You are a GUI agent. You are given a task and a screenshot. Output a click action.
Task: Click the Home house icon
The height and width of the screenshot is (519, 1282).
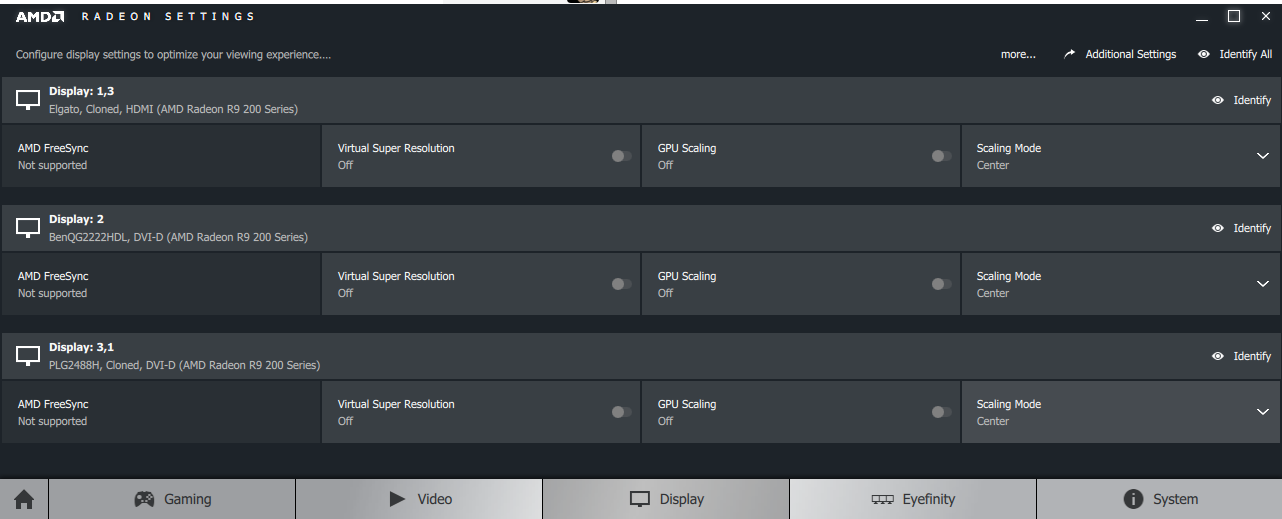pyautogui.click(x=24, y=499)
